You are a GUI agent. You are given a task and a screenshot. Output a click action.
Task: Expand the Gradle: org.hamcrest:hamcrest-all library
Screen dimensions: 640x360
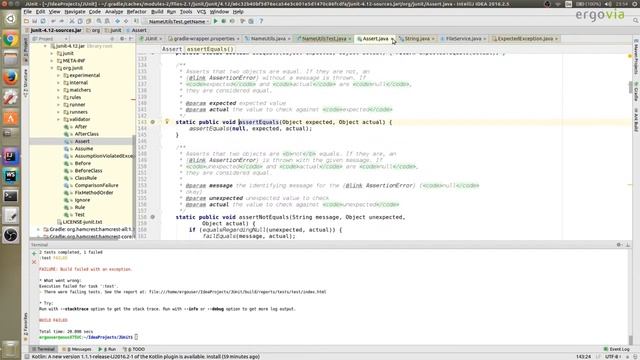pos(39,229)
